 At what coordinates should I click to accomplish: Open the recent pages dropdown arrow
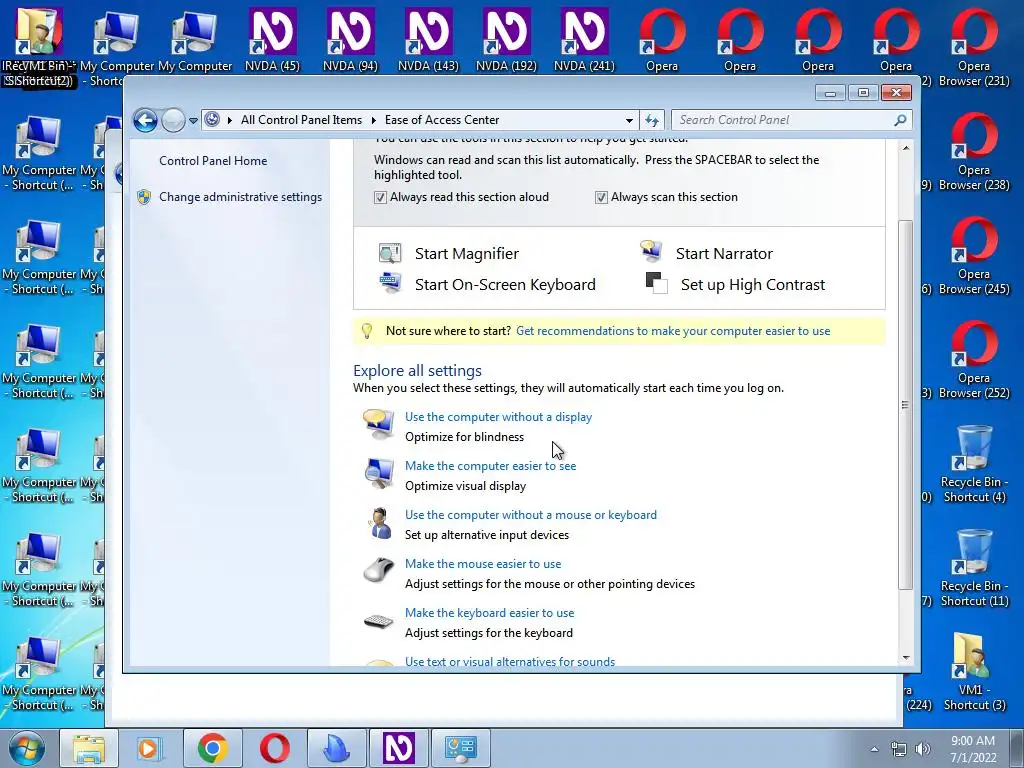(x=193, y=121)
